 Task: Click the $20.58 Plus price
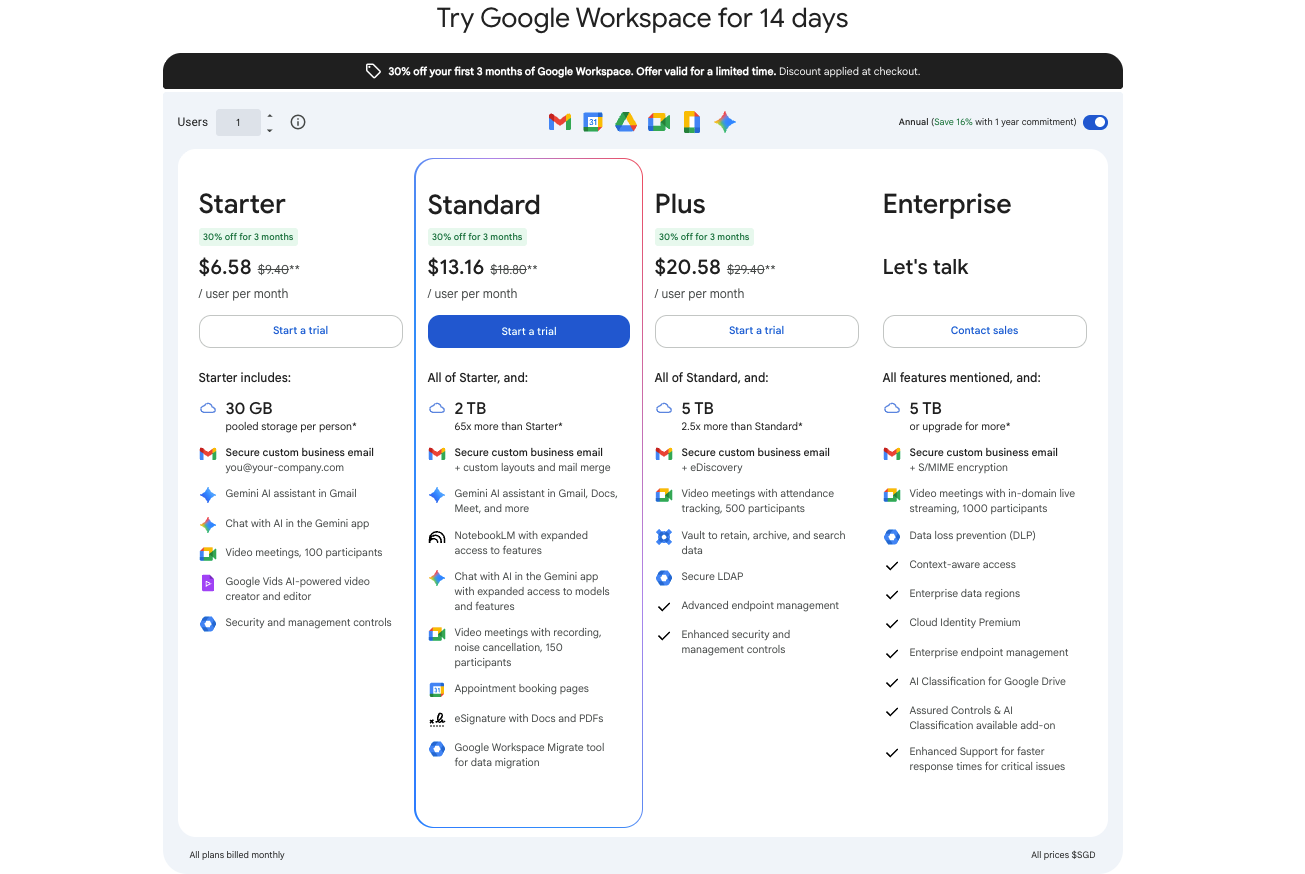(x=688, y=267)
